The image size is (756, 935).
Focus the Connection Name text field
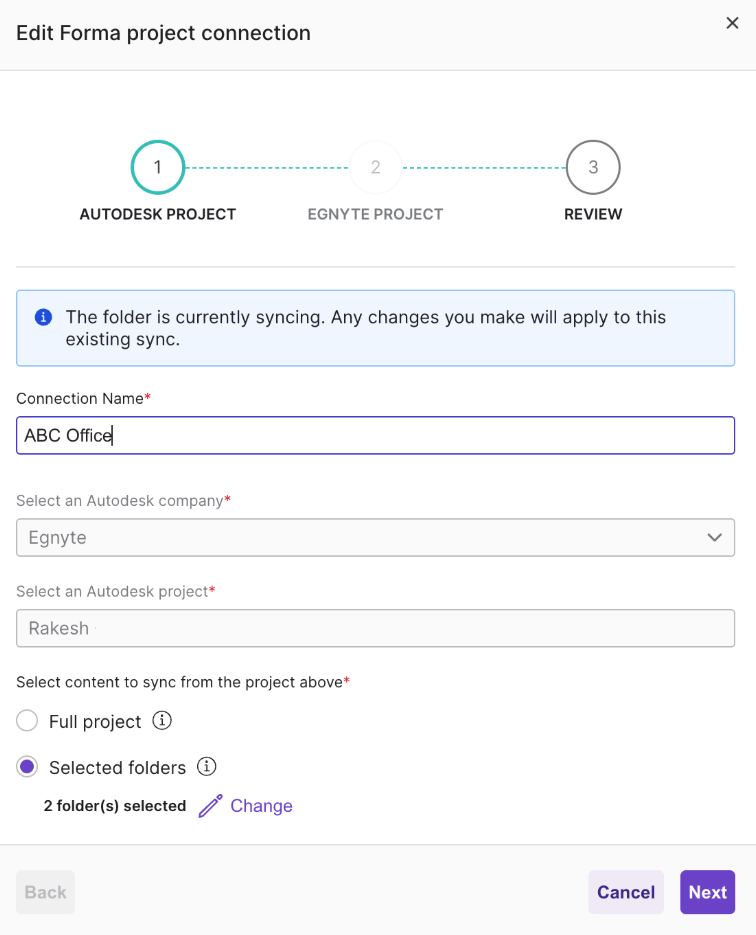375,435
